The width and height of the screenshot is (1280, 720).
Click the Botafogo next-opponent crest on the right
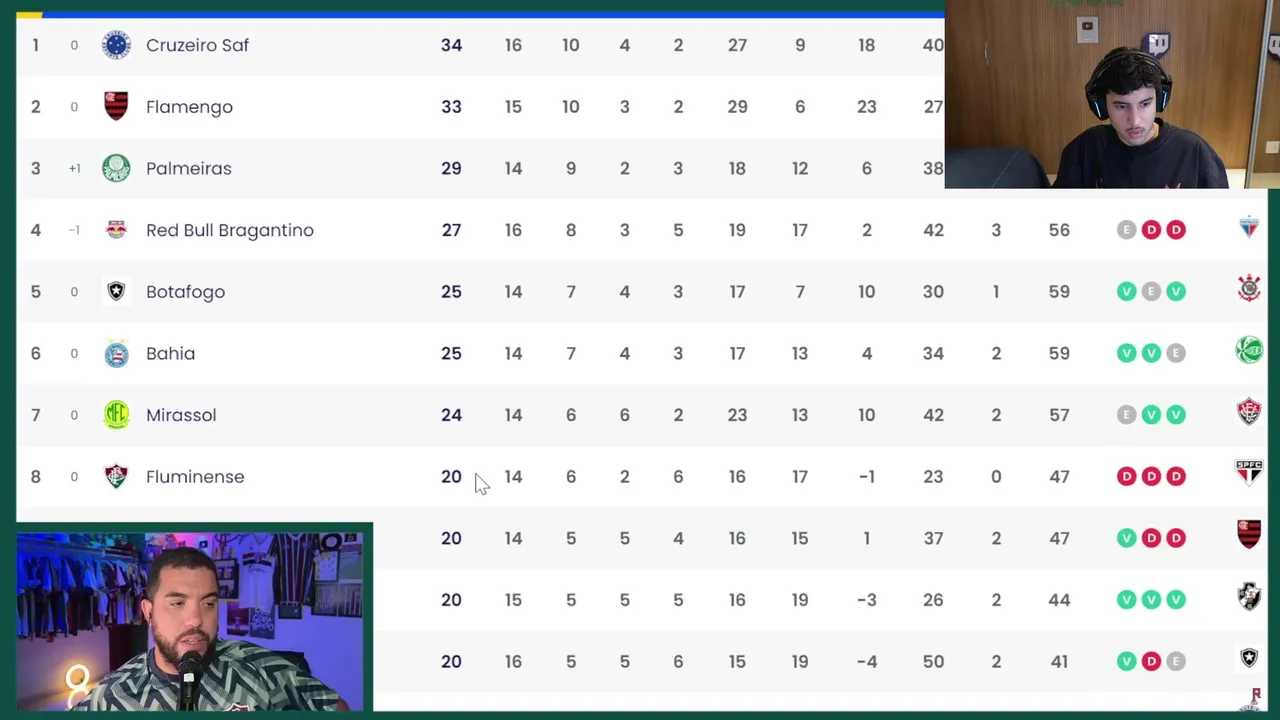coord(1249,657)
